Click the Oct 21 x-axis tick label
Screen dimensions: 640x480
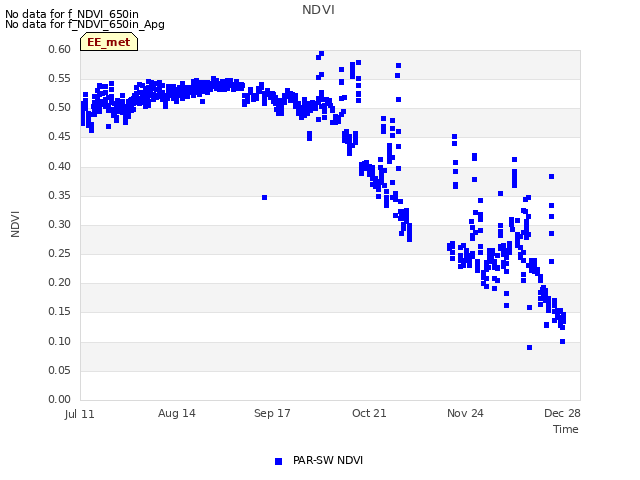(x=369, y=413)
